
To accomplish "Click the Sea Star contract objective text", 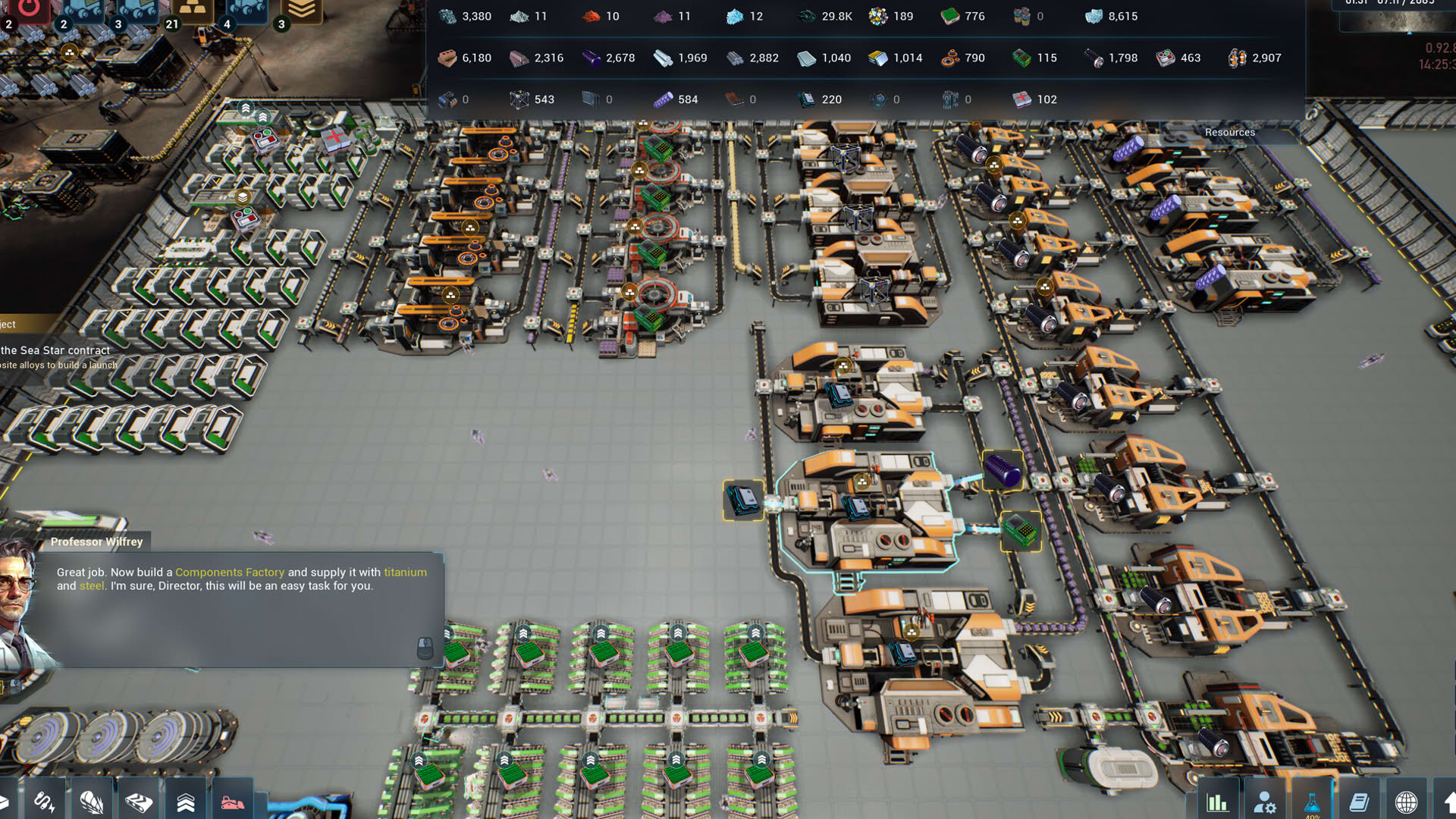I will [x=55, y=350].
